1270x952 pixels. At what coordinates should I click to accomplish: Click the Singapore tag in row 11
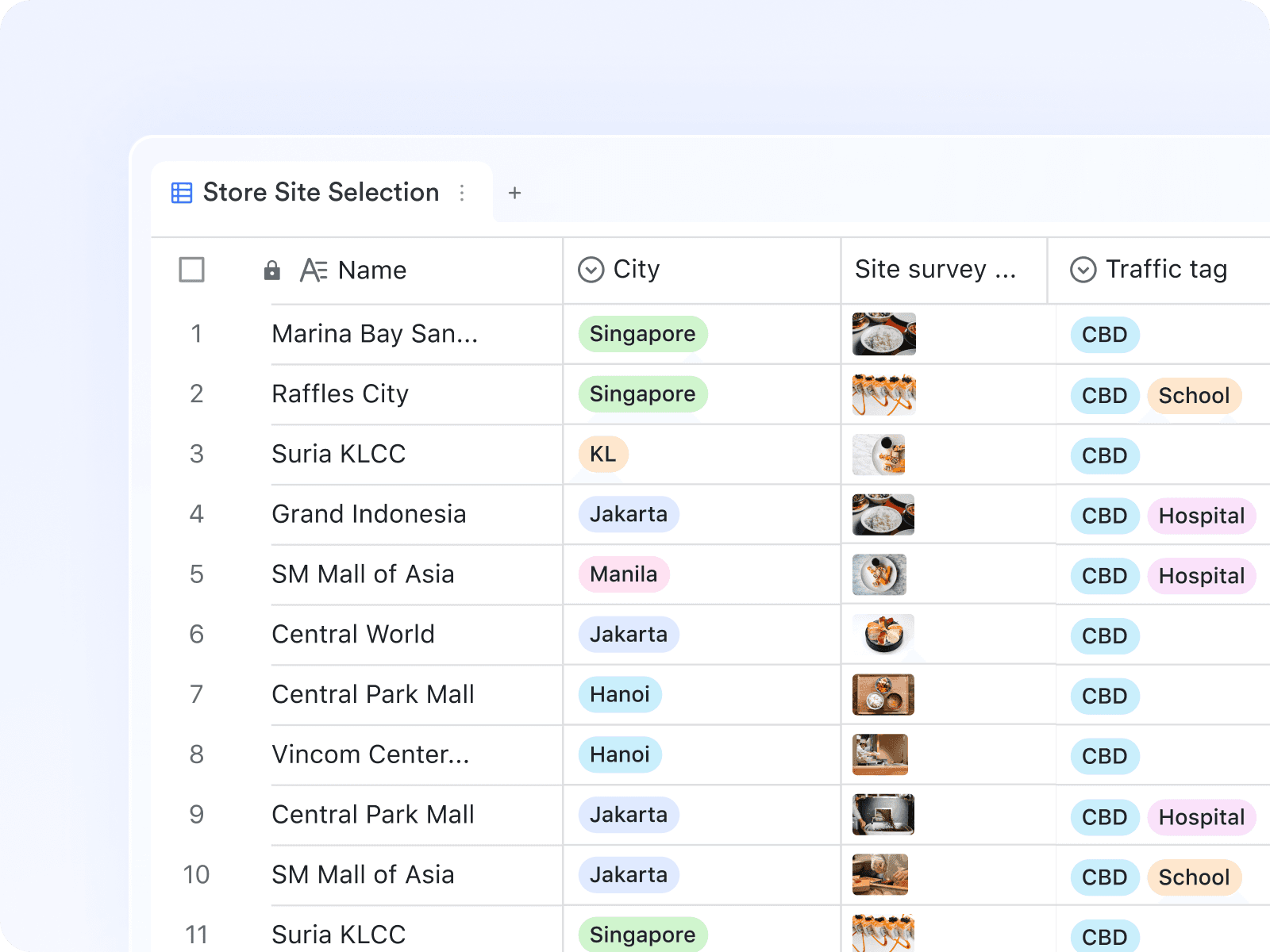[x=643, y=935]
